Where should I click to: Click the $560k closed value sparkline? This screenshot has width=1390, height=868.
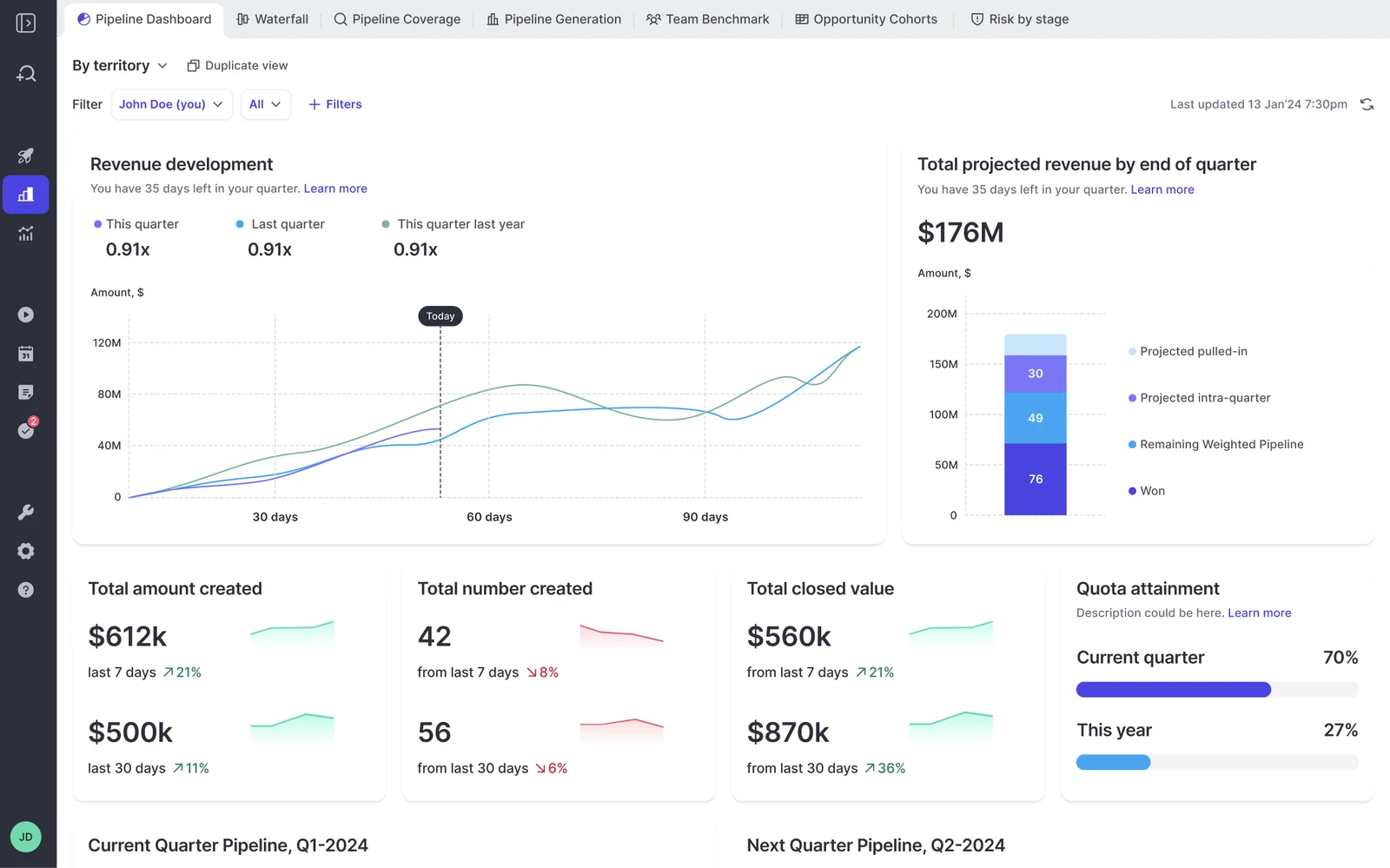pyautogui.click(x=951, y=632)
